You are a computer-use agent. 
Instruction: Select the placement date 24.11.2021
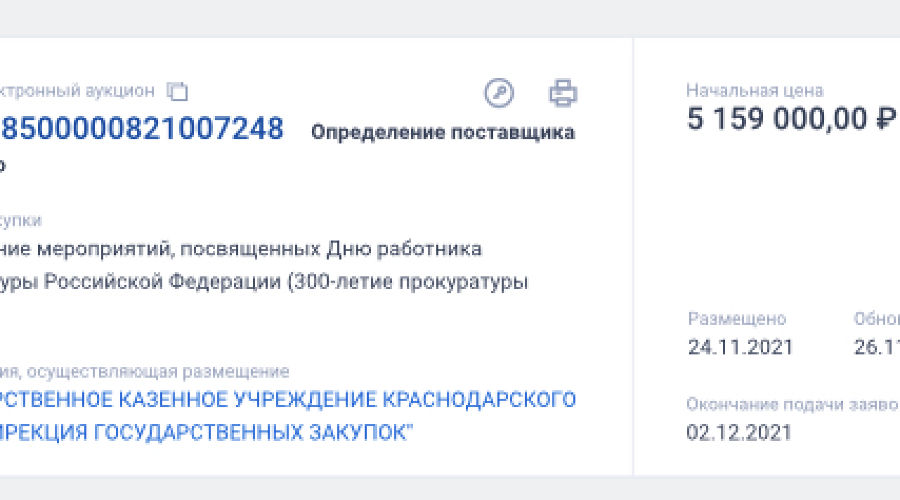[740, 347]
